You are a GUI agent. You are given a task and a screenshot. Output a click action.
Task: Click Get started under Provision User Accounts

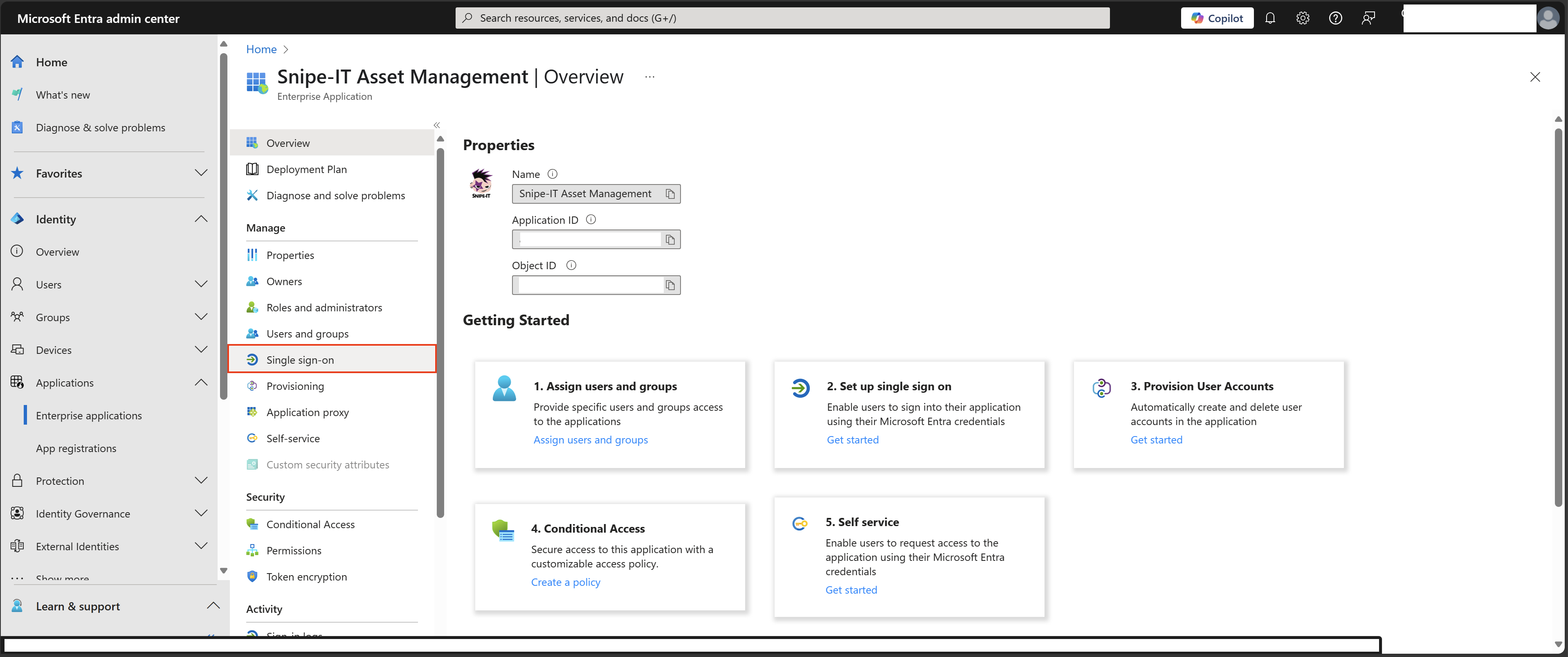click(x=1156, y=440)
